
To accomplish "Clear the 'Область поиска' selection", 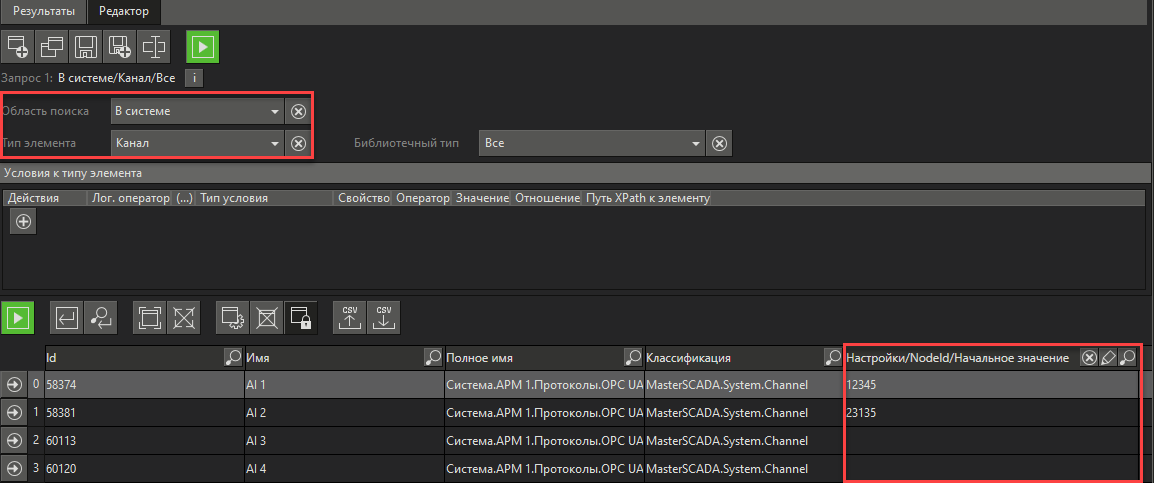I will tap(298, 111).
